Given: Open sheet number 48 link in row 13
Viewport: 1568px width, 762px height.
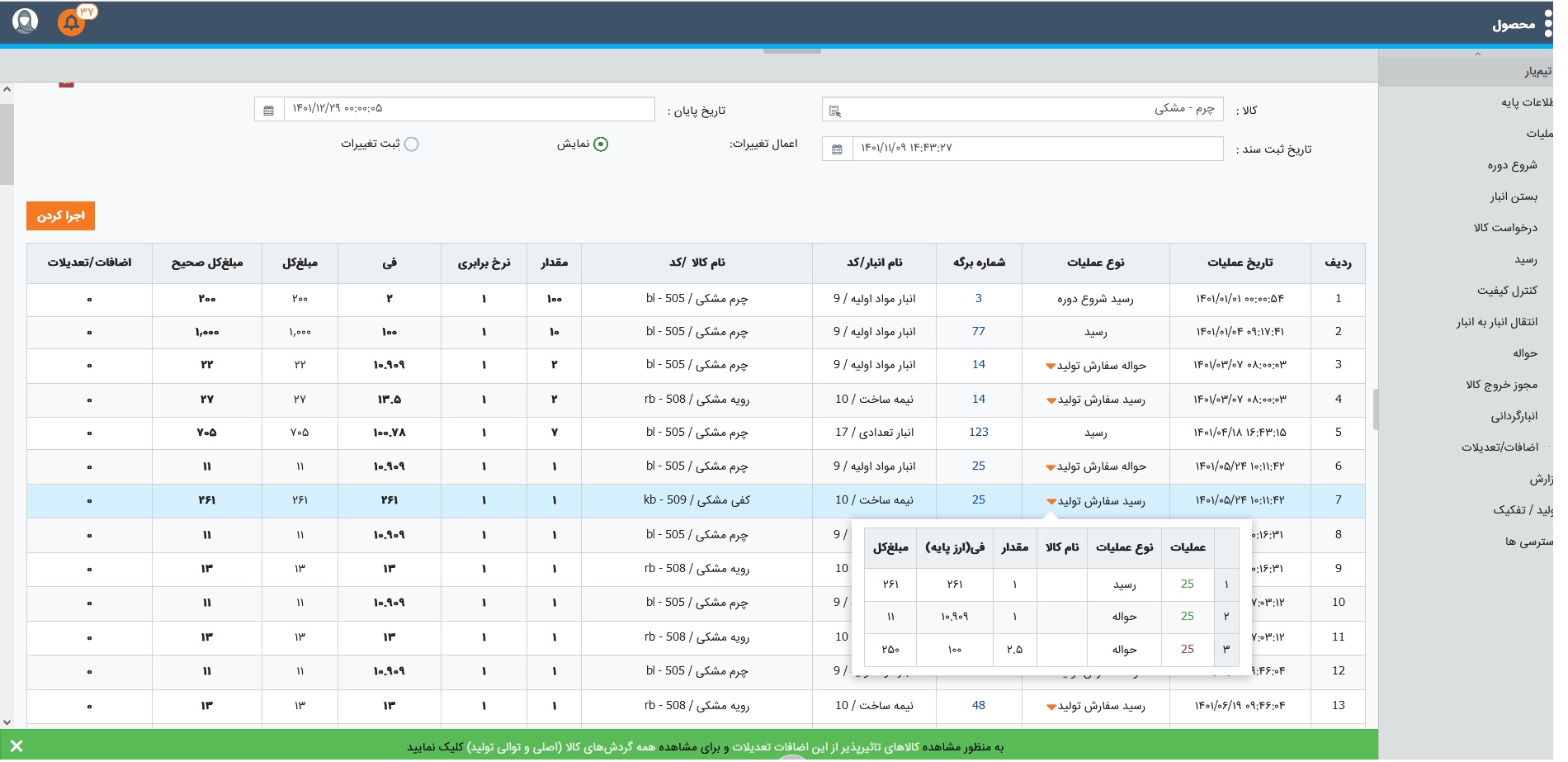Looking at the screenshot, I should pyautogui.click(x=978, y=706).
